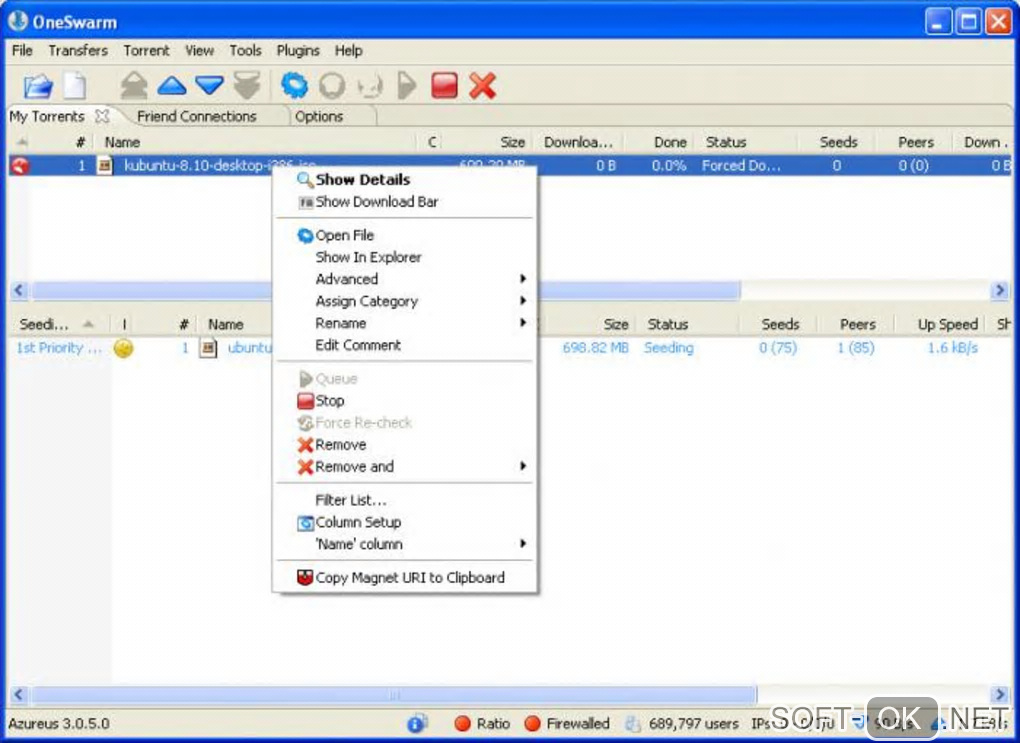
Task: Click the 689,797 users status bar text
Action: (693, 723)
